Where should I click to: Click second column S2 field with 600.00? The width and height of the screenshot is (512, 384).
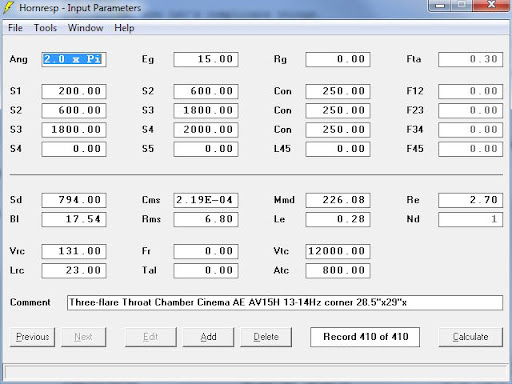pyautogui.click(x=206, y=91)
